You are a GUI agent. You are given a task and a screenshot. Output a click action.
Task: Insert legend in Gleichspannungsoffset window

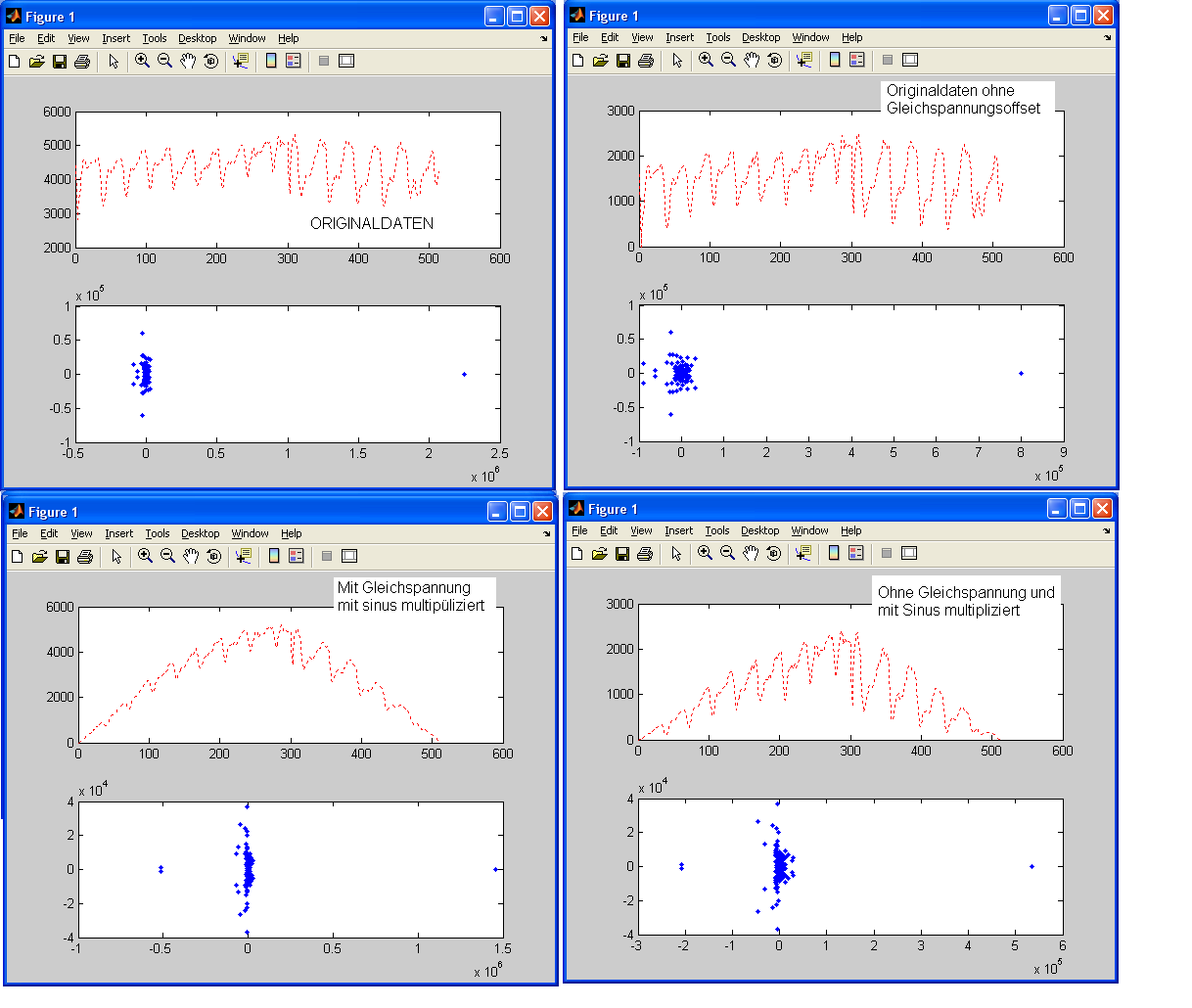[x=857, y=60]
